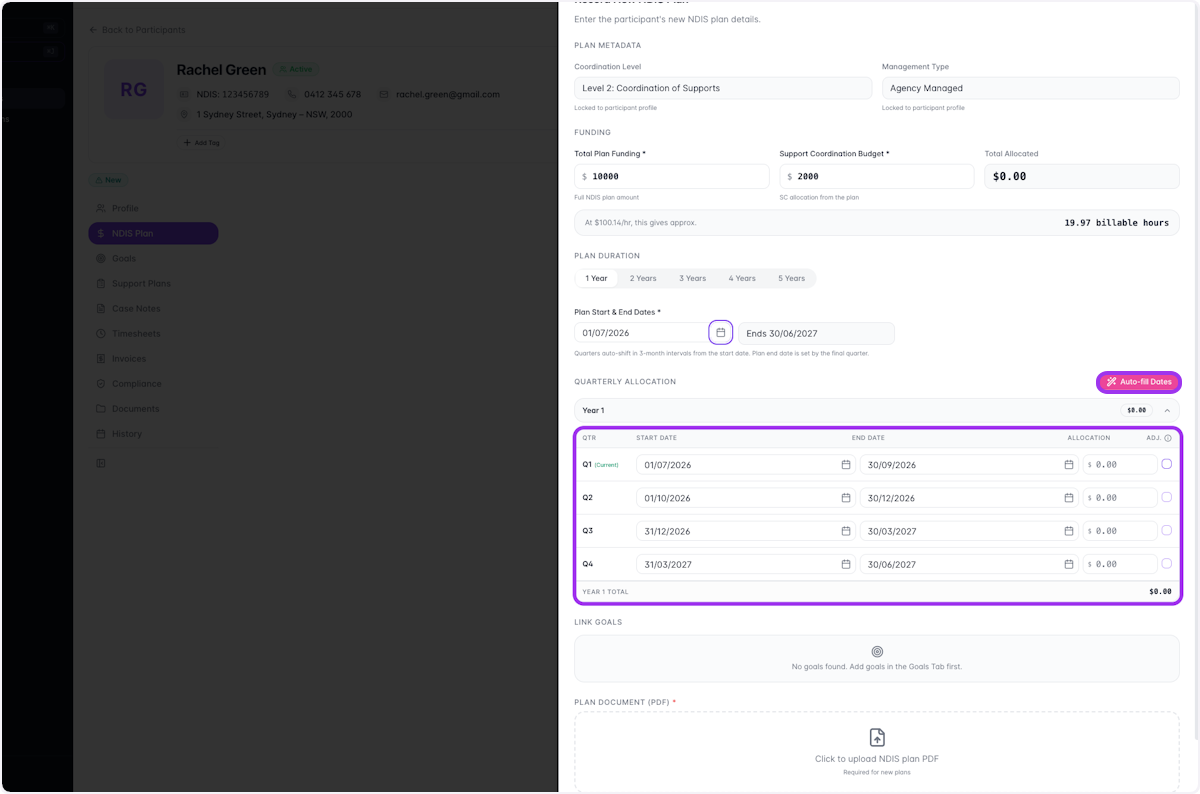Click the Q2 allocation amount field
Viewport: 1200px width, 794px height.
click(x=1120, y=498)
